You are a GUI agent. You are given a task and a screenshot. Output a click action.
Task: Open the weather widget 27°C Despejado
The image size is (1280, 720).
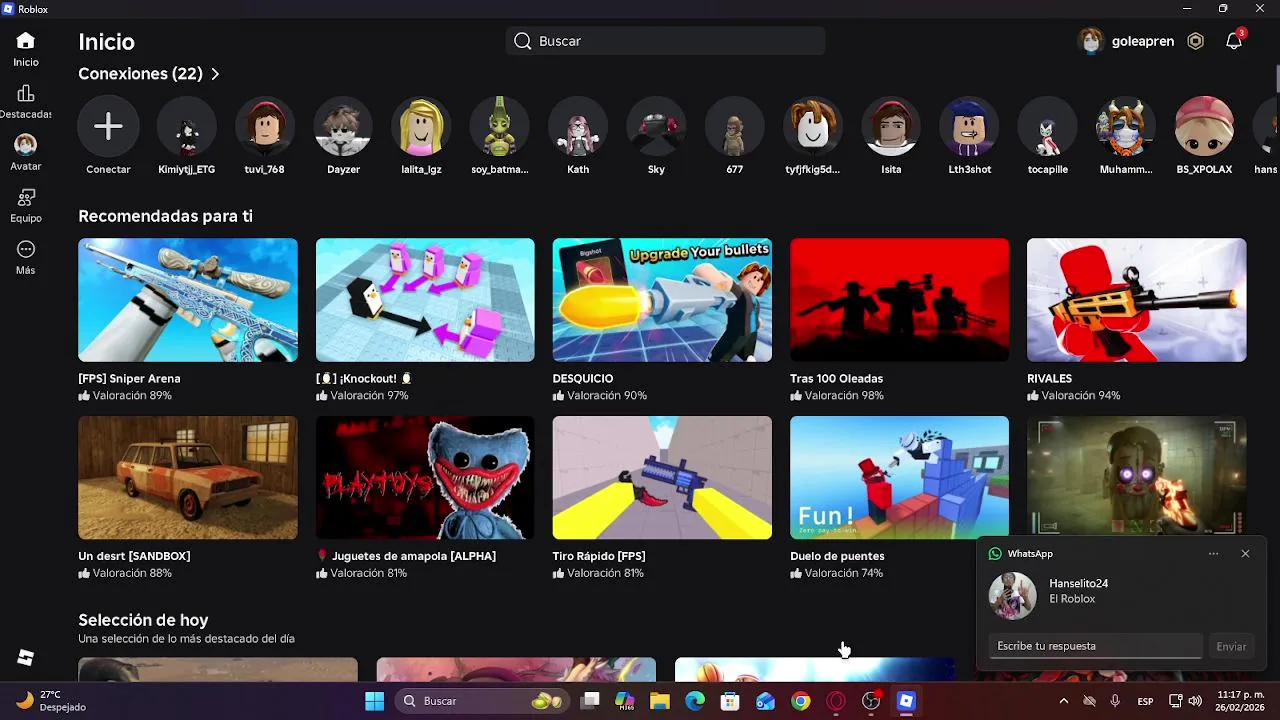(52, 701)
